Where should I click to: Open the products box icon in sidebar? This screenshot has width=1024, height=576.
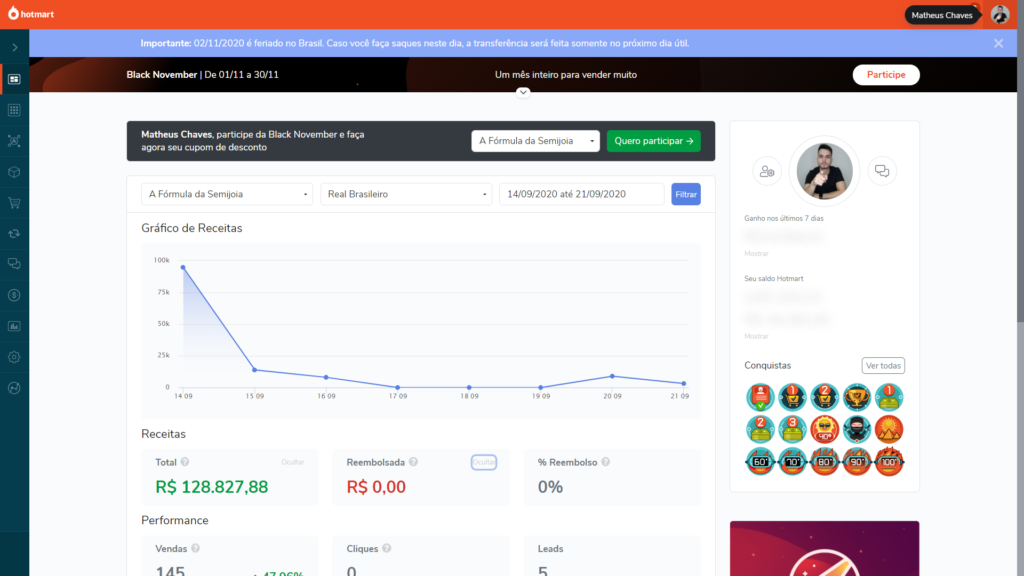pos(14,172)
